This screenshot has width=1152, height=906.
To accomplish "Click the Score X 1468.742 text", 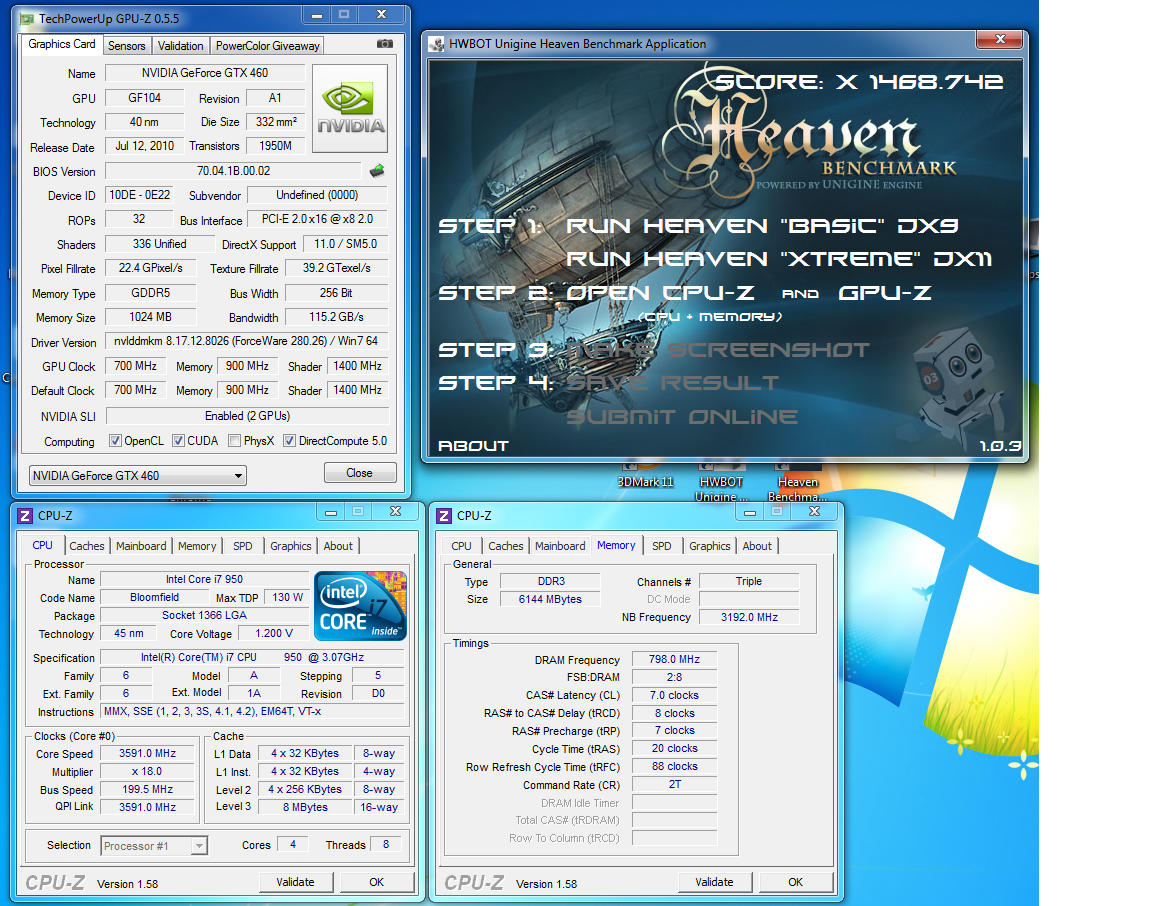I will click(x=860, y=82).
